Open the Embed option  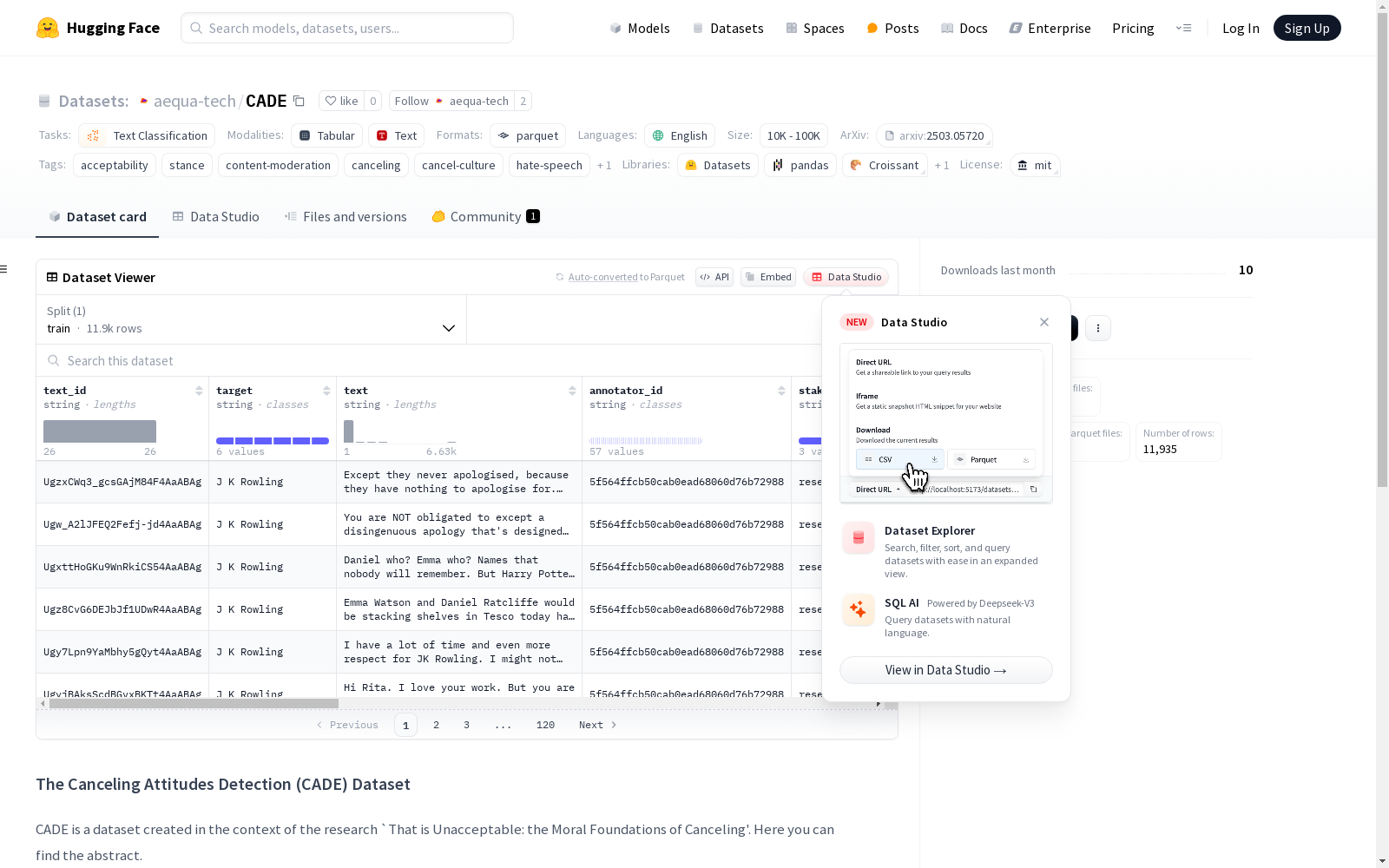tap(768, 277)
